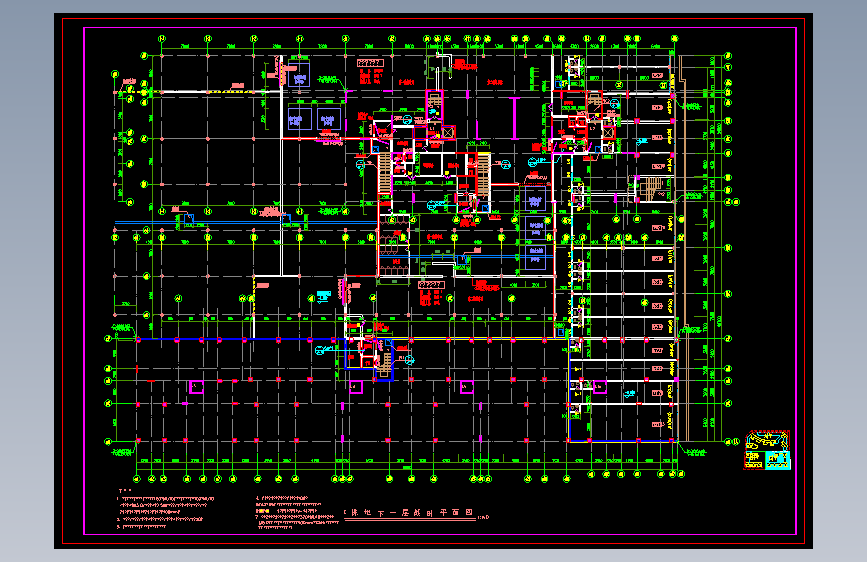Screen dimensions: 867x562
Task: Select the pink numbered notes block under the plan
Action: tap(228, 509)
